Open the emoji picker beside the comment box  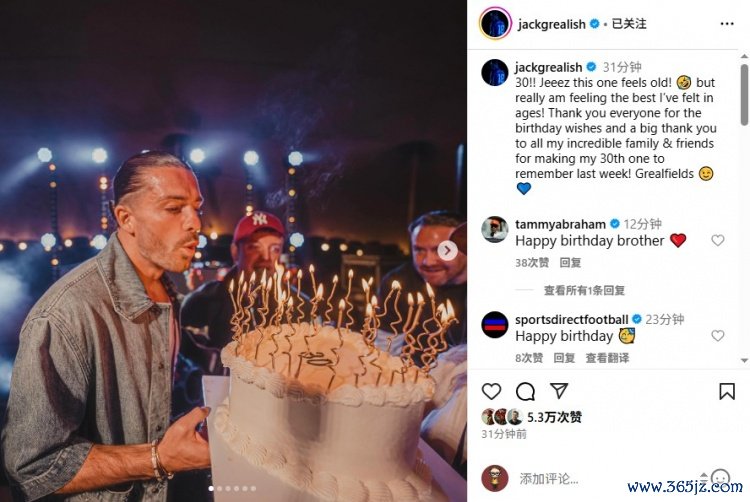(x=720, y=477)
